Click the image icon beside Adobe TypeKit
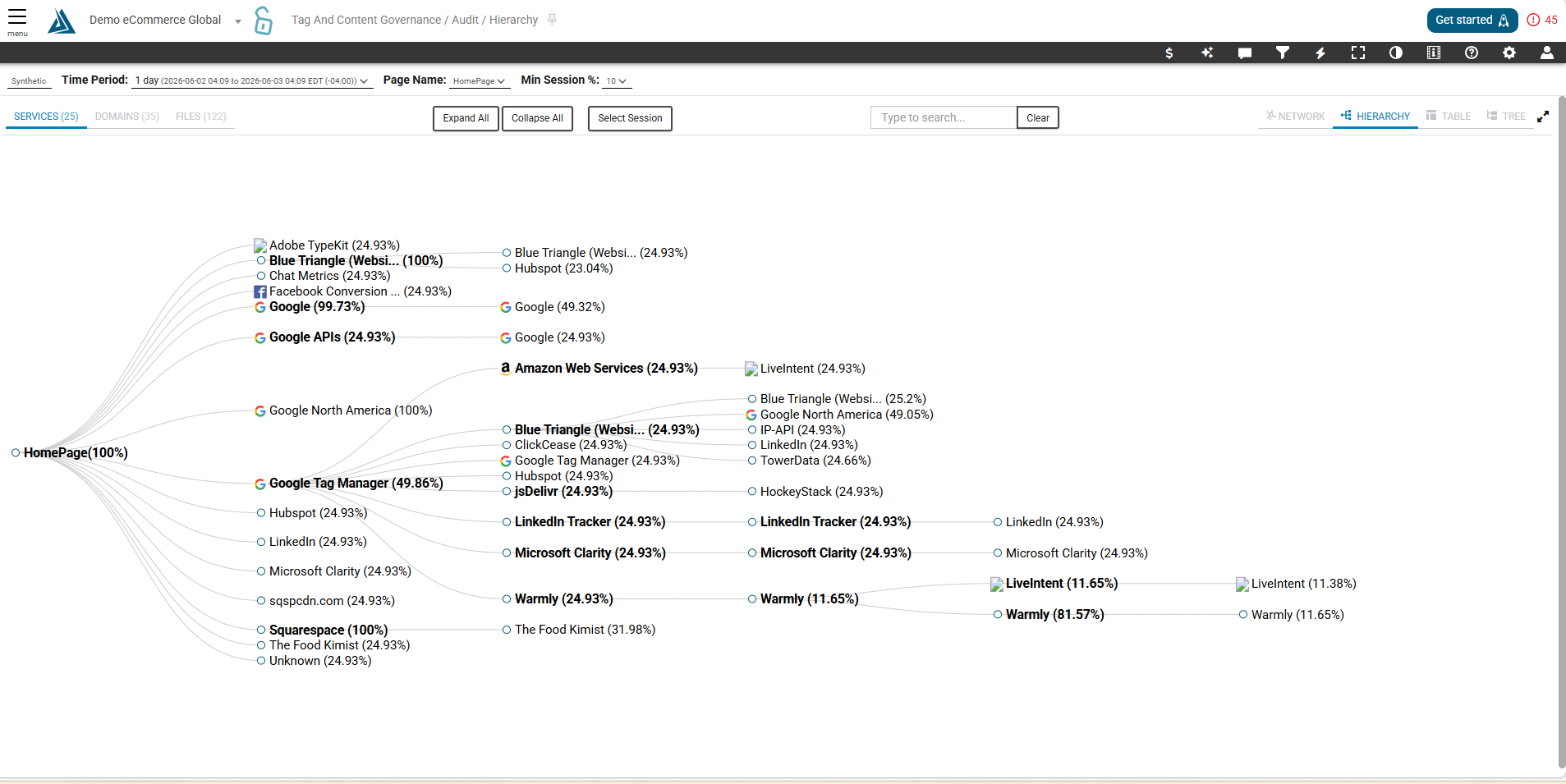 pos(260,245)
